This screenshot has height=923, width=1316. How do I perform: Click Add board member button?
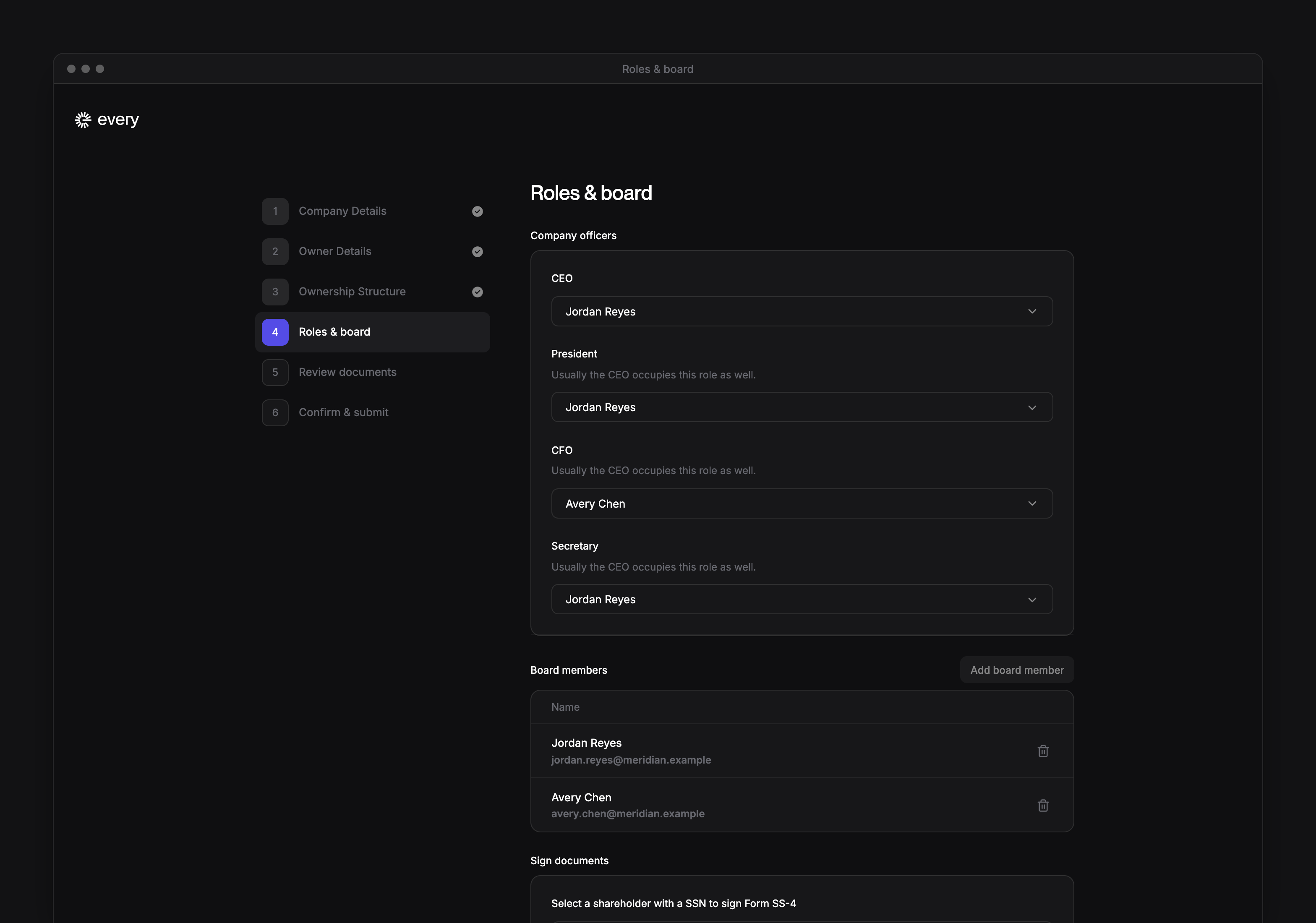pos(1017,670)
